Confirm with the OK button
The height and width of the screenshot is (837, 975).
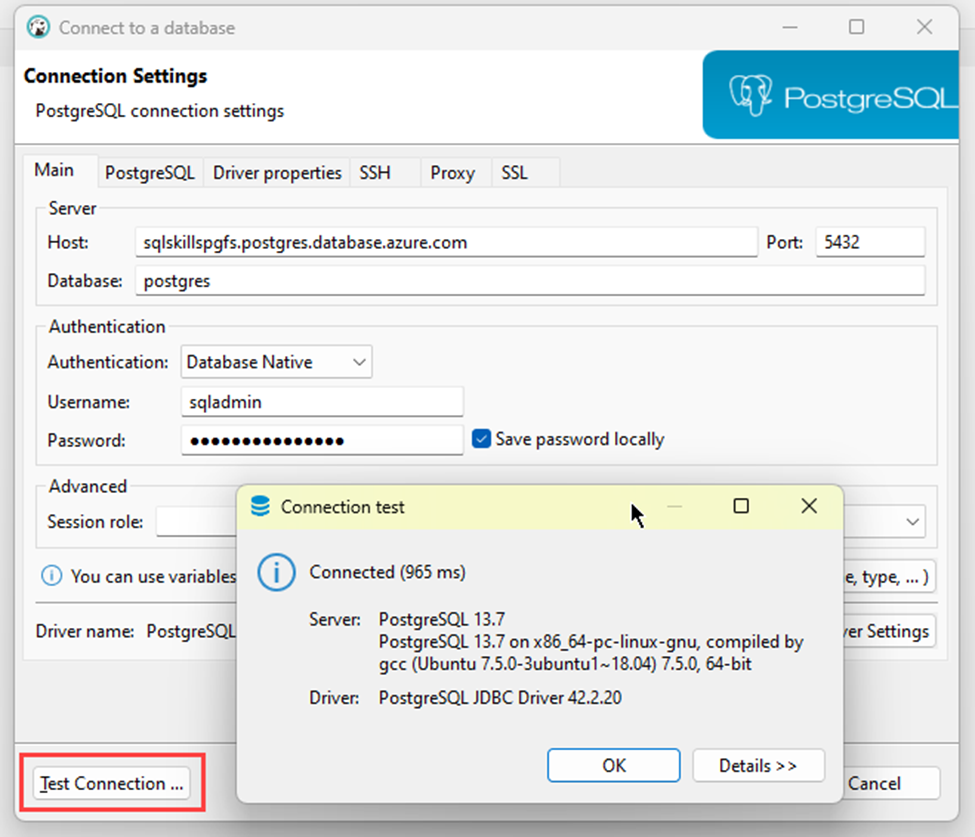(x=614, y=765)
